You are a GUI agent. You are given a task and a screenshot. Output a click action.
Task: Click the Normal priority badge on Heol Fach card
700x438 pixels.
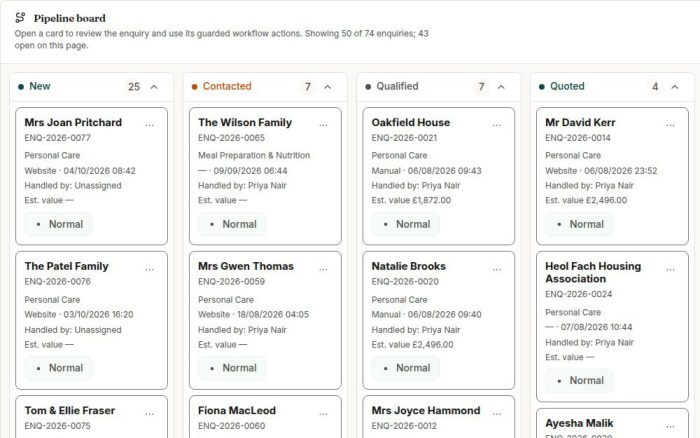(x=579, y=380)
